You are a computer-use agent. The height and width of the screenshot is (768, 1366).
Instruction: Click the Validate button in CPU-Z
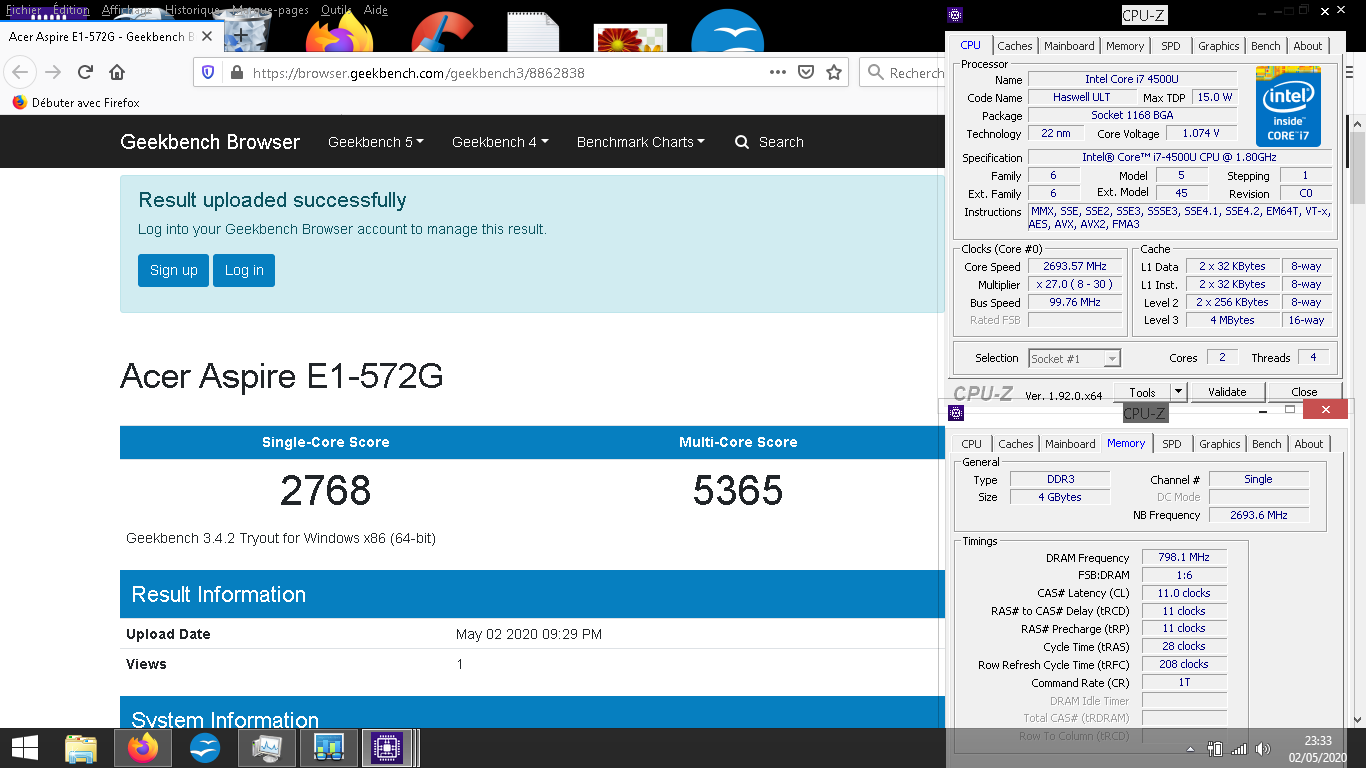click(1227, 392)
